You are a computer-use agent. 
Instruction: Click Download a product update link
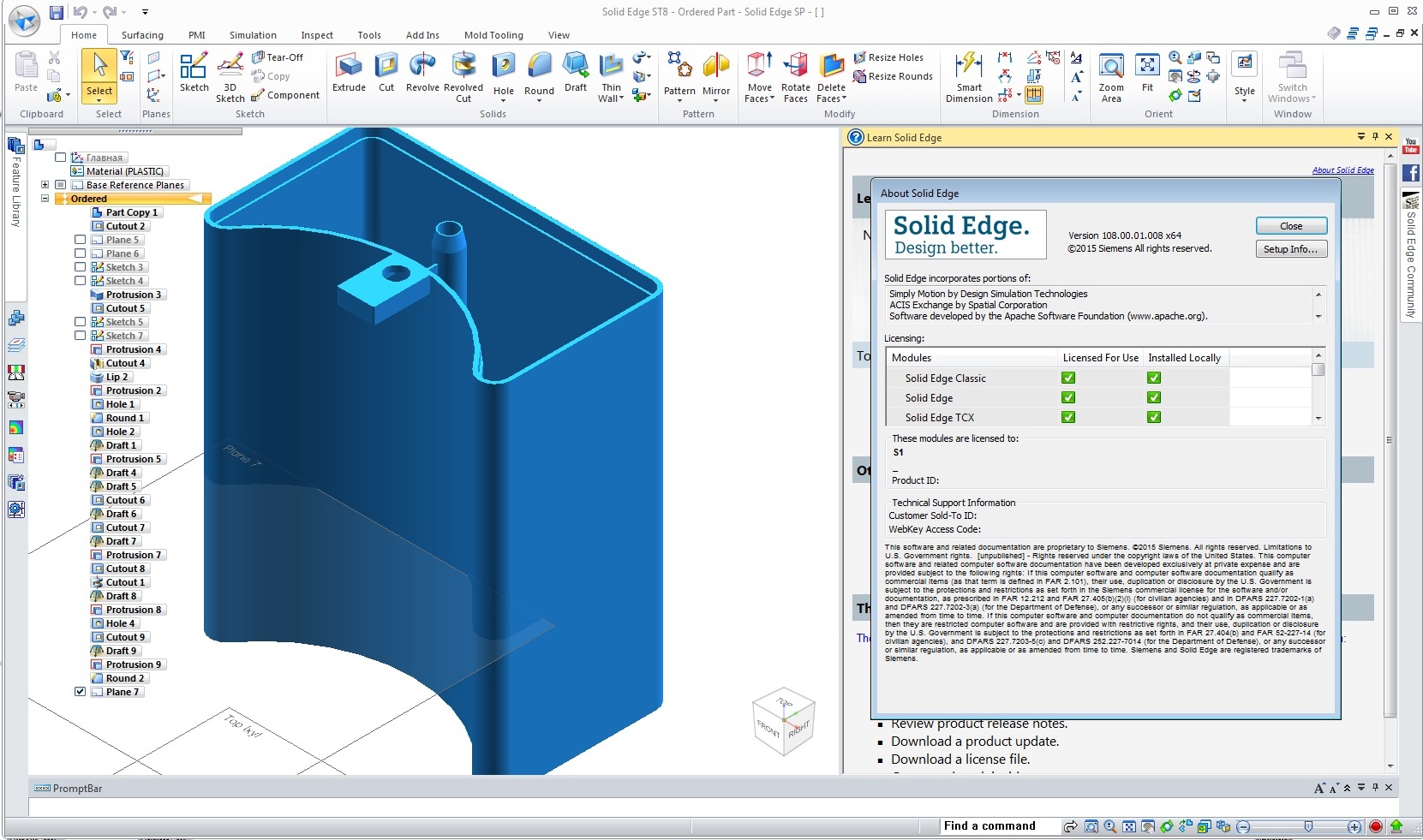[x=975, y=742]
